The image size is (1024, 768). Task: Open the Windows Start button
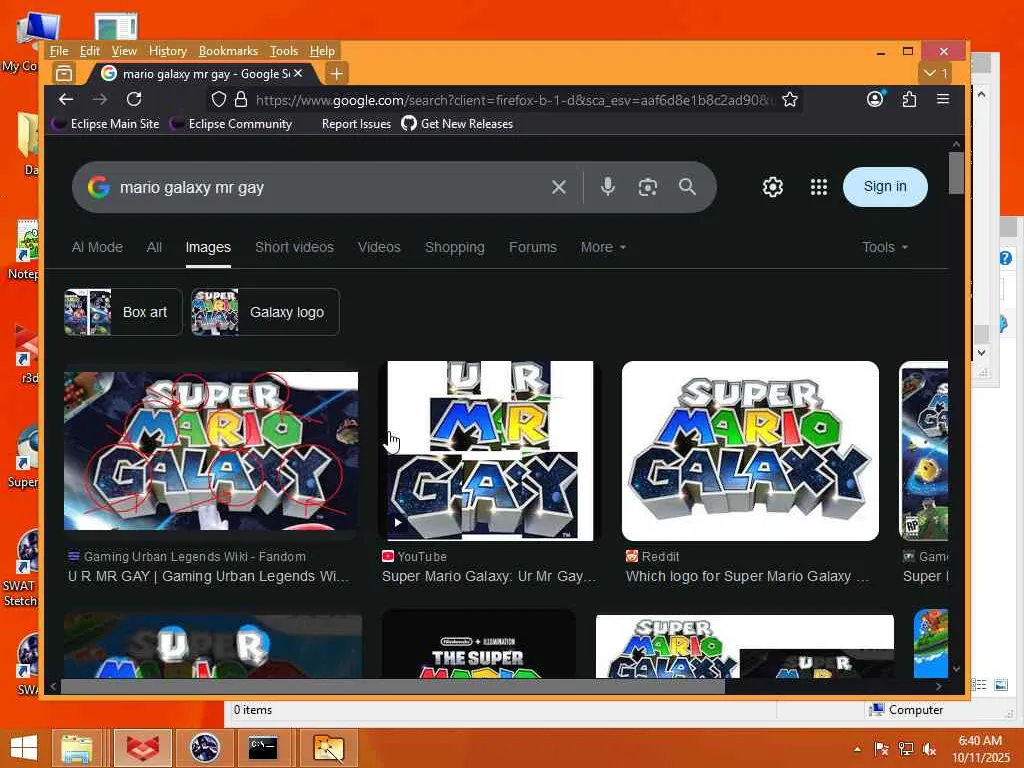[24, 748]
